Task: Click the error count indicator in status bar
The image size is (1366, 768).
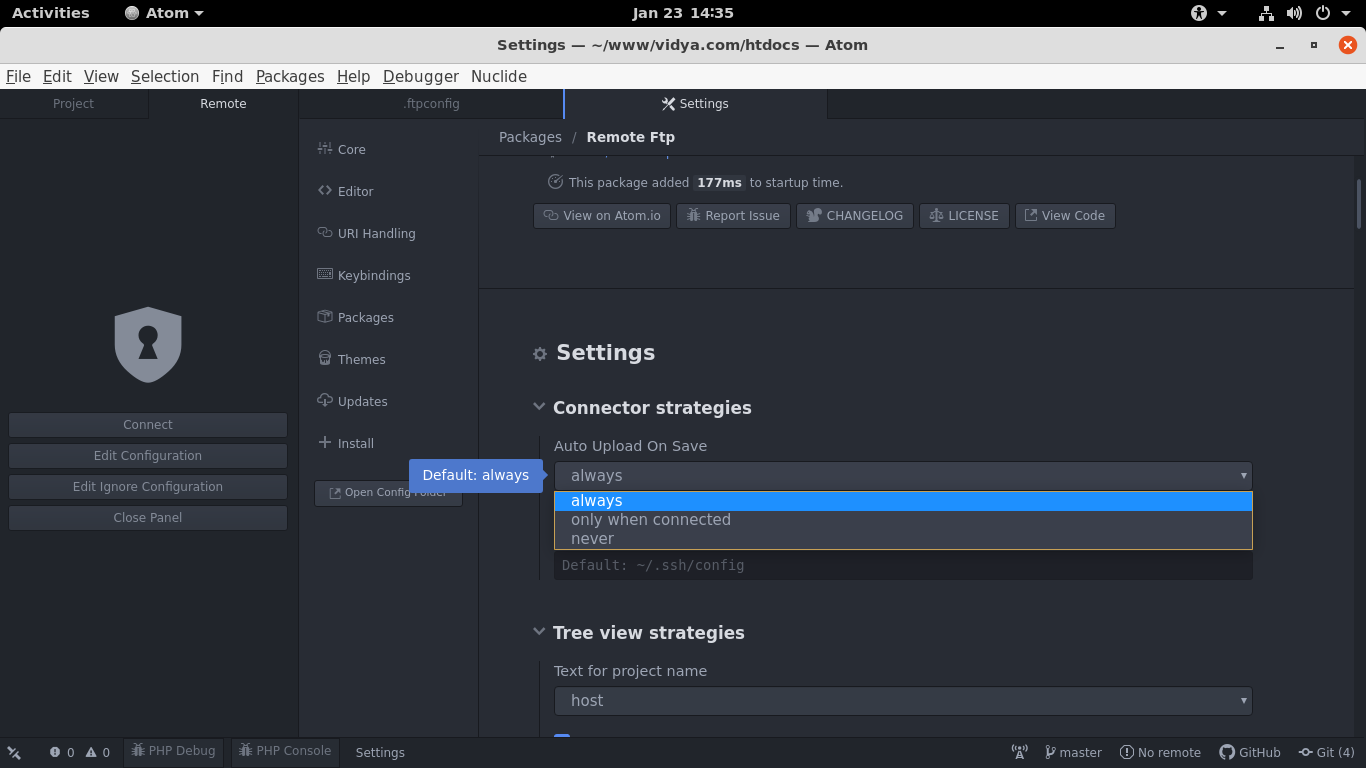Action: coord(62,752)
